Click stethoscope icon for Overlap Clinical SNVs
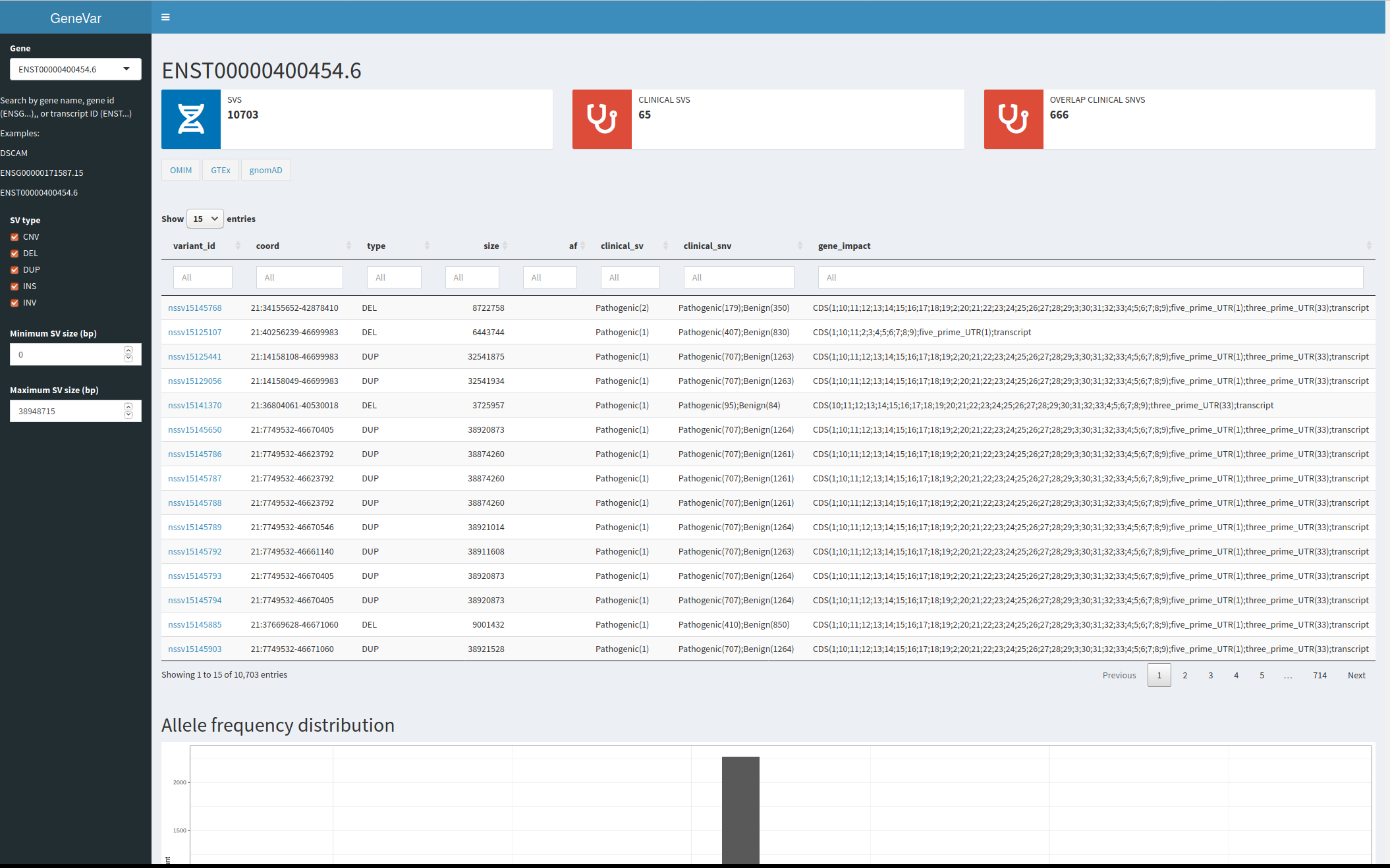The height and width of the screenshot is (868, 1390). tap(1013, 119)
